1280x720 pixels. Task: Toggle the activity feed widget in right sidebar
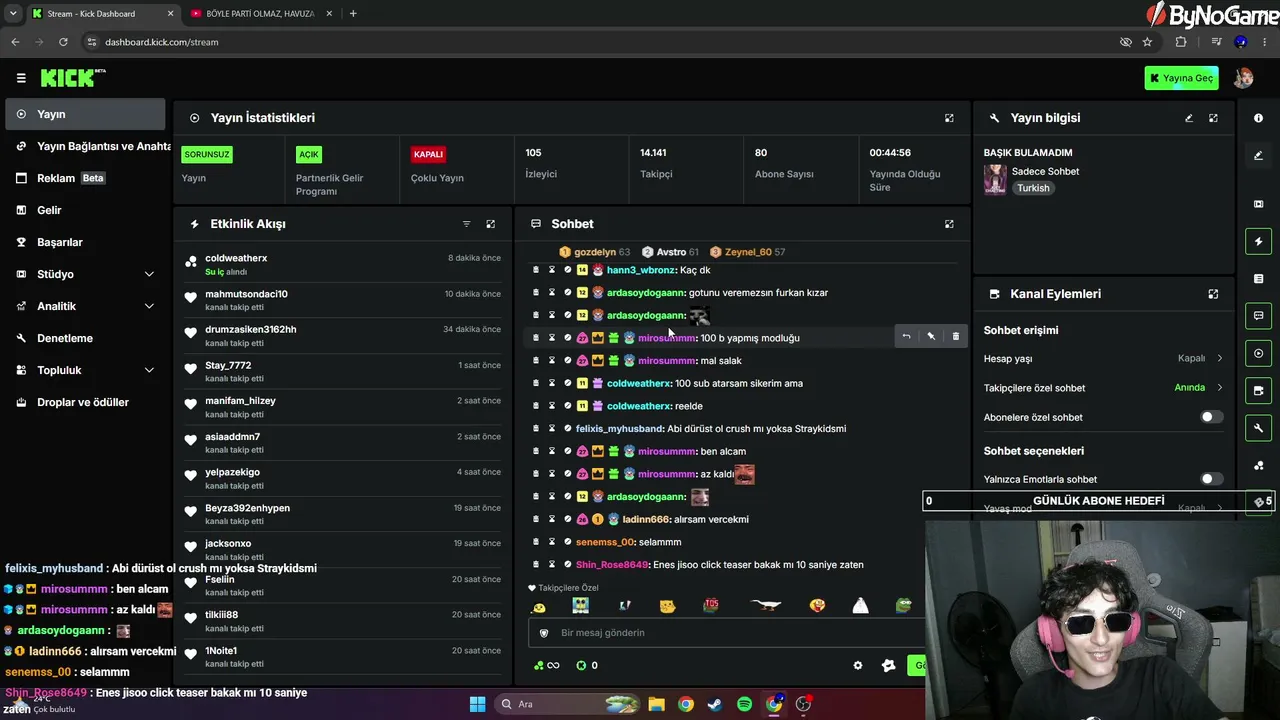[x=1258, y=241]
